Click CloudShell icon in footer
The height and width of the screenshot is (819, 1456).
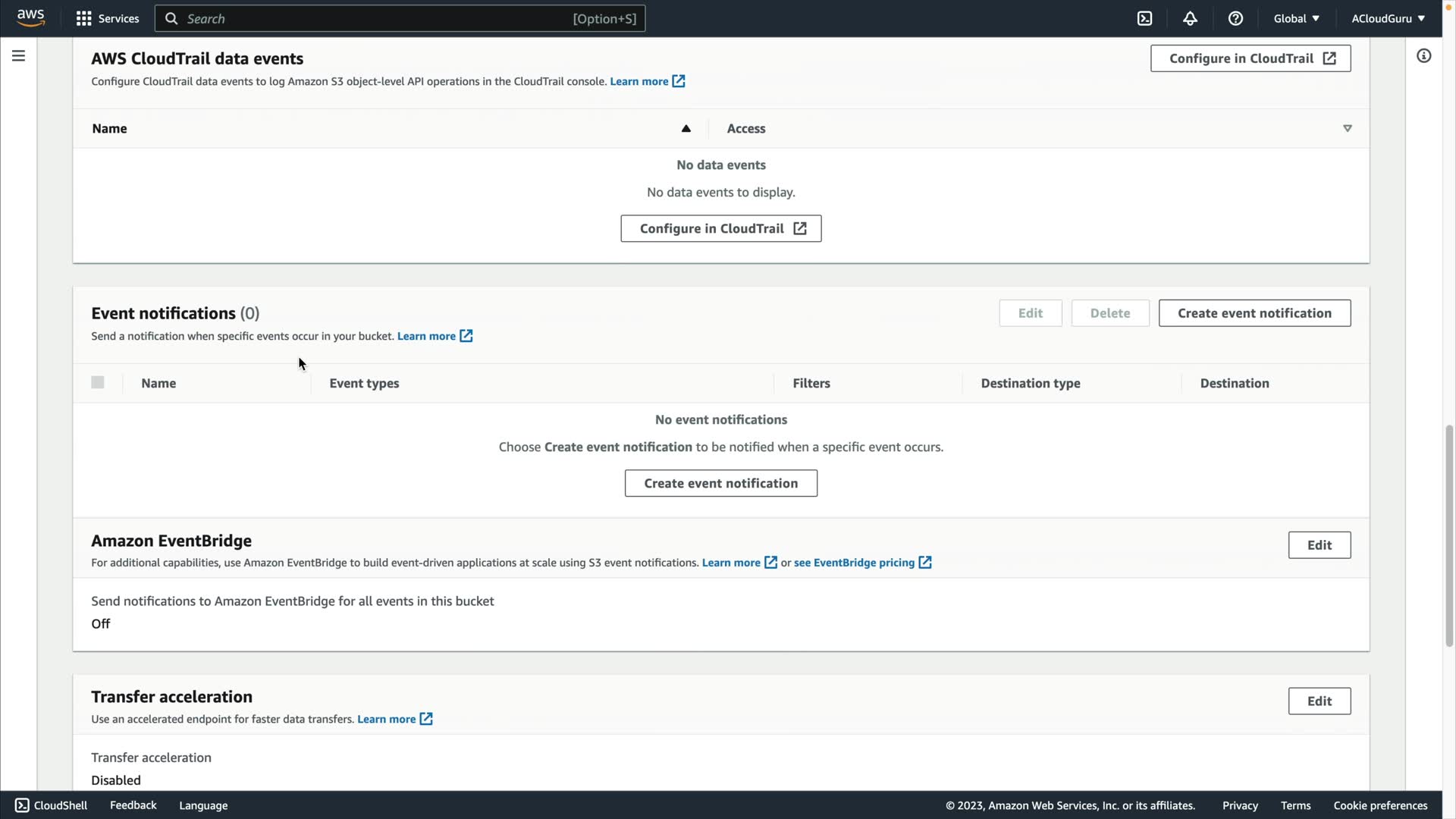(x=22, y=805)
